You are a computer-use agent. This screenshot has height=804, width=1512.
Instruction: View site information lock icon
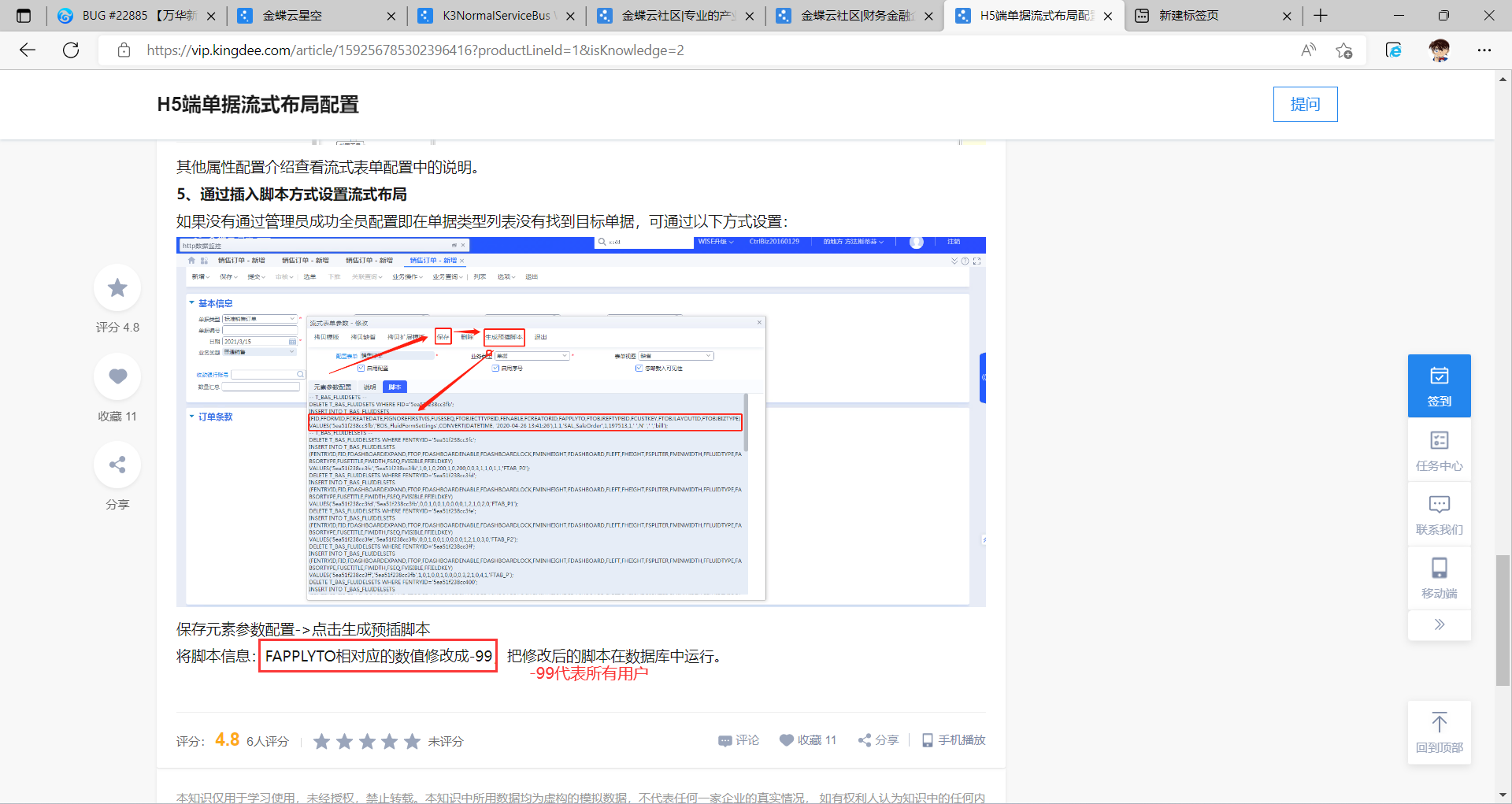(x=124, y=50)
